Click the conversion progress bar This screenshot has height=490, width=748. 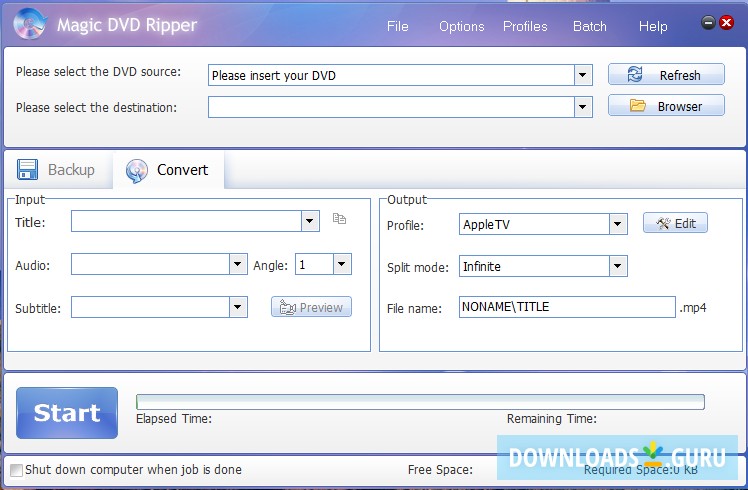(420, 402)
